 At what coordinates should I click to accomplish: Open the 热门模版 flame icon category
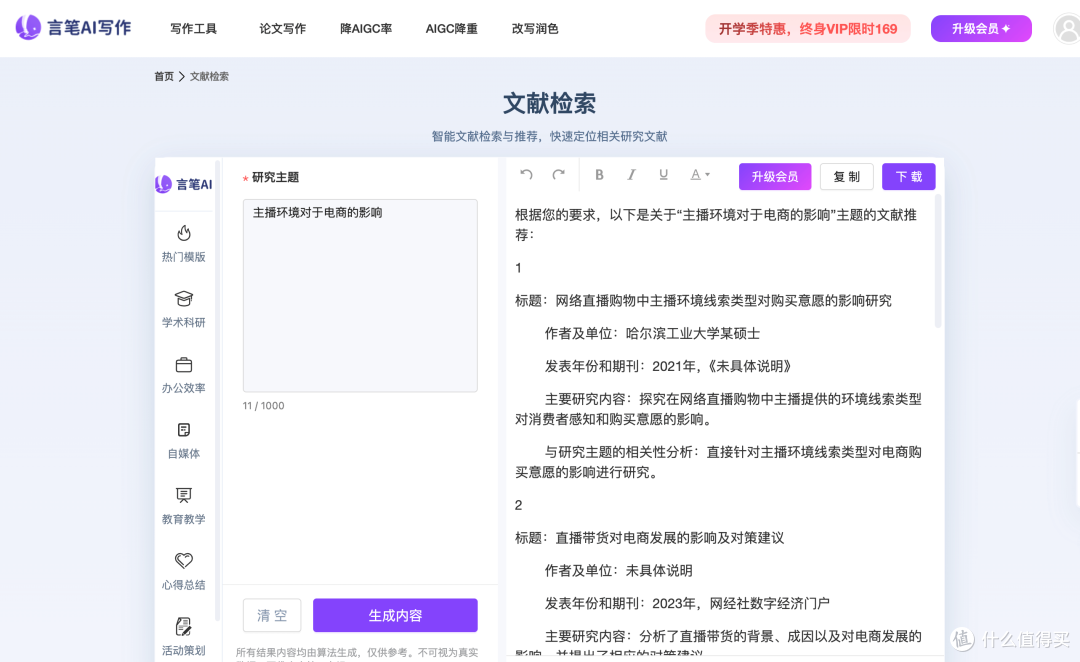coord(184,243)
